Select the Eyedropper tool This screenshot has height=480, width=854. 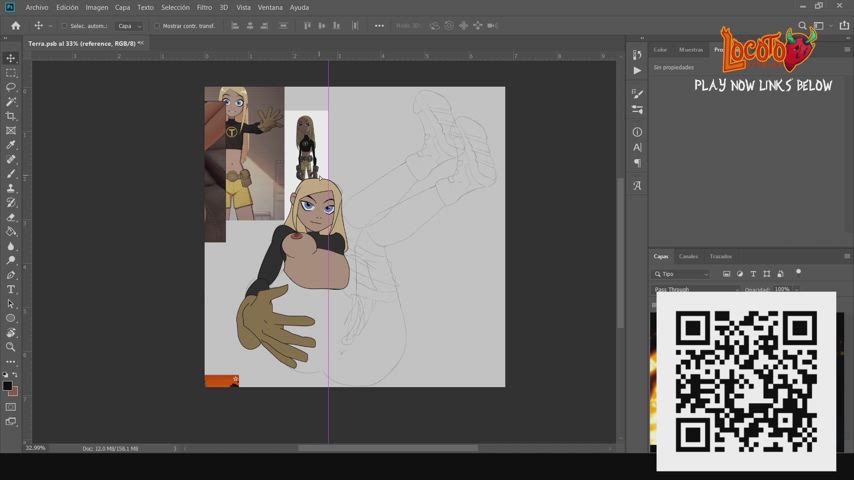pos(10,145)
